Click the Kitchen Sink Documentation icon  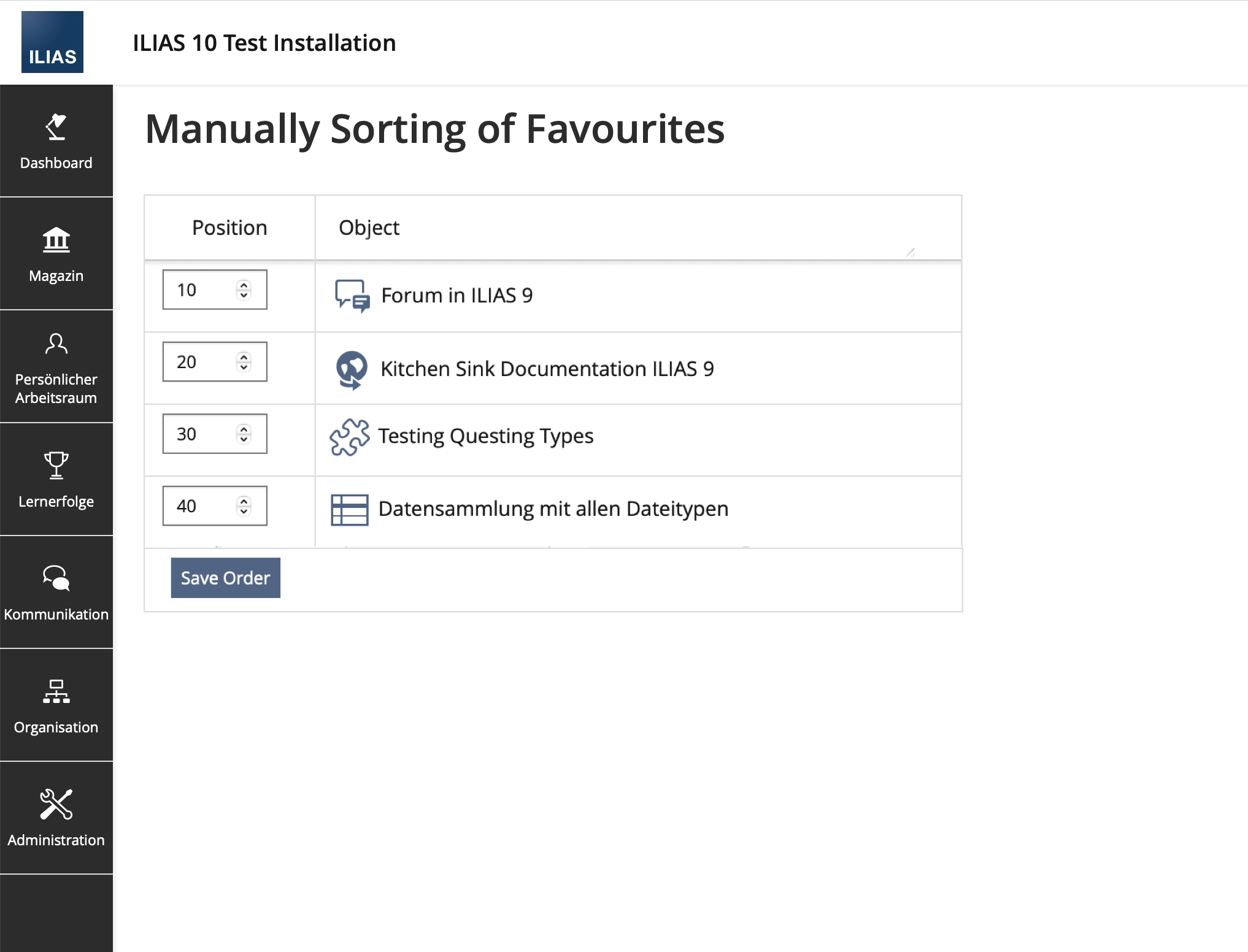(352, 369)
